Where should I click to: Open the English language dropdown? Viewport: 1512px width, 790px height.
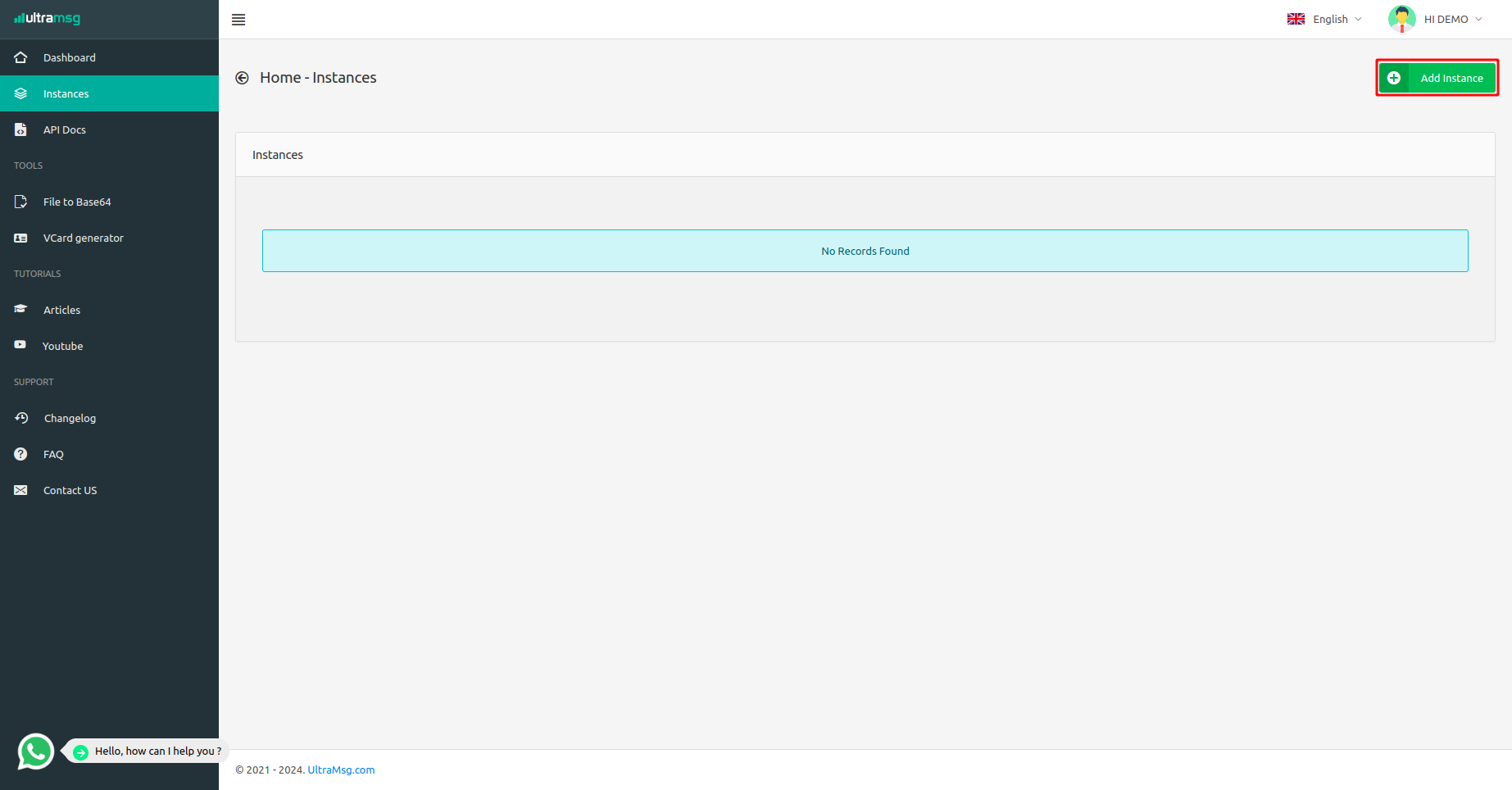click(1324, 19)
